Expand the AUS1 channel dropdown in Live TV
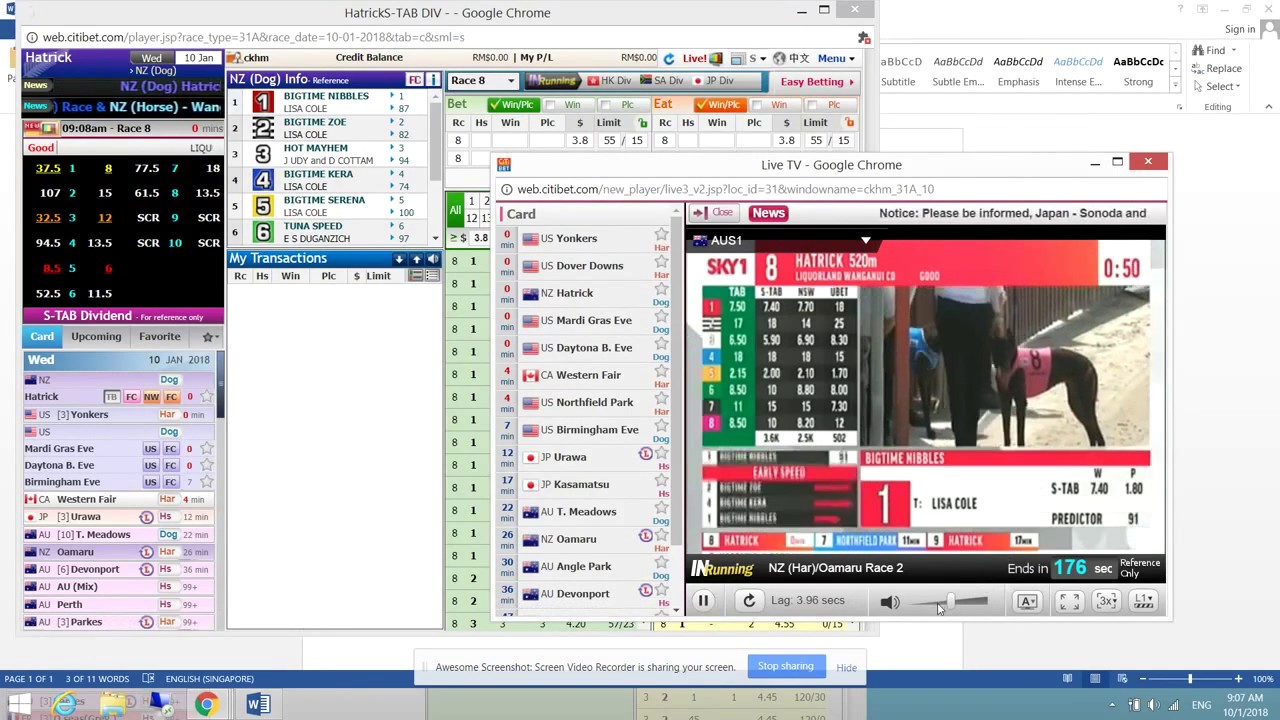The width and height of the screenshot is (1280, 720). (x=866, y=240)
